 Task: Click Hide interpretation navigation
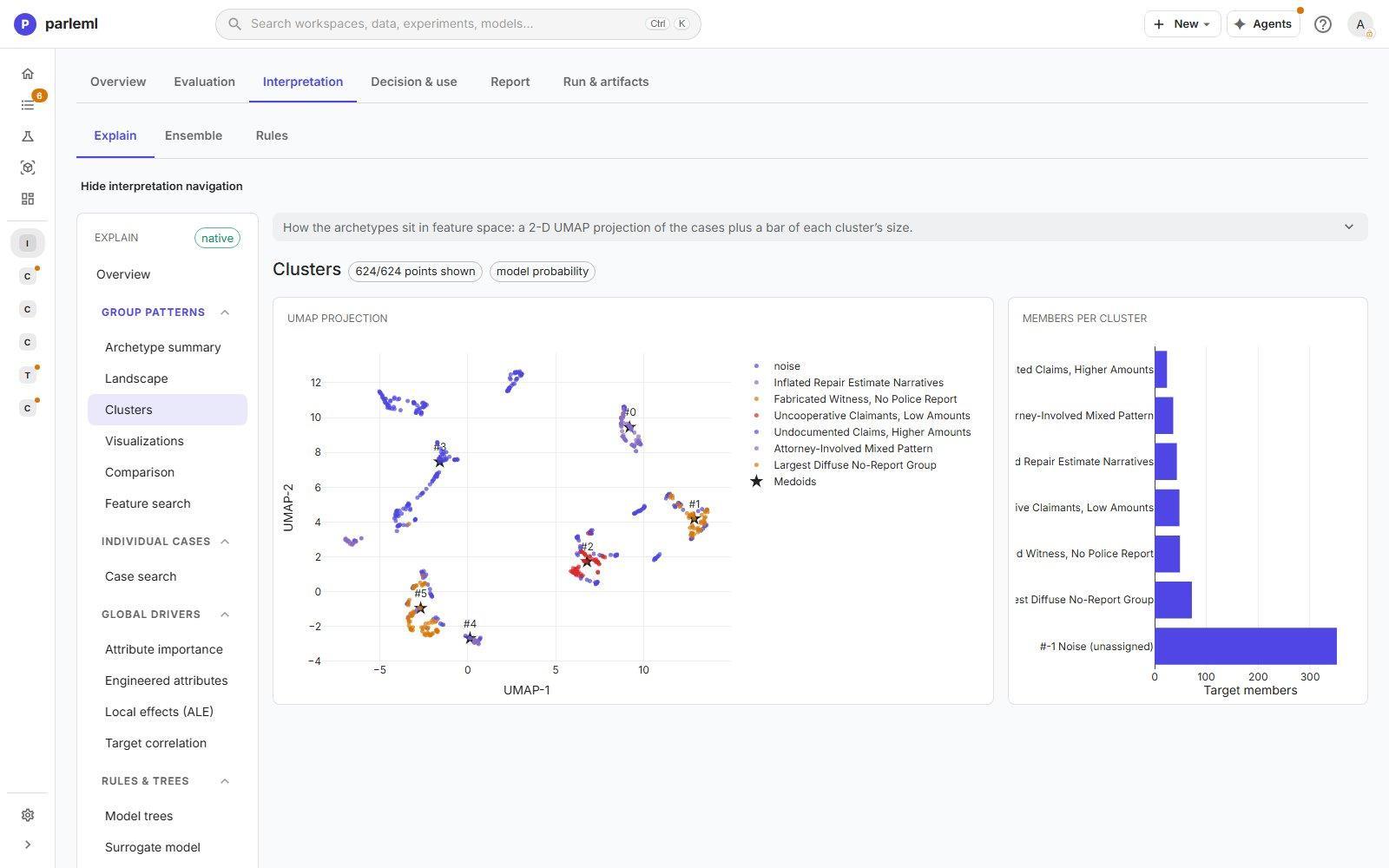point(161,186)
